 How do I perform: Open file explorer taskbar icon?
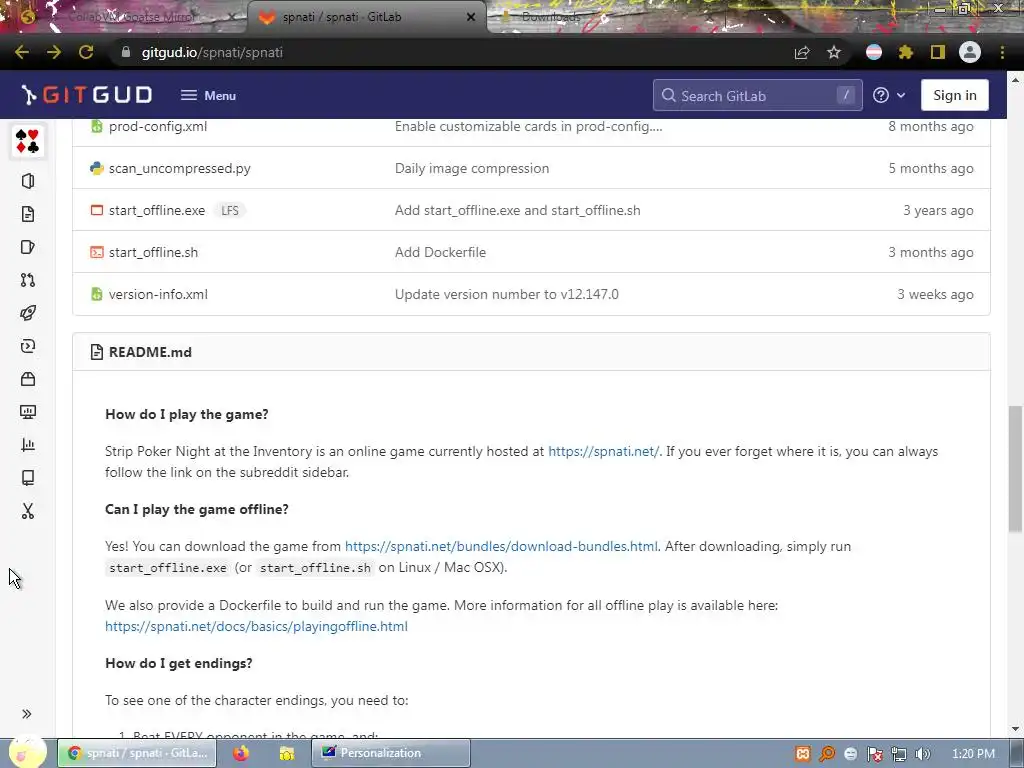(286, 753)
